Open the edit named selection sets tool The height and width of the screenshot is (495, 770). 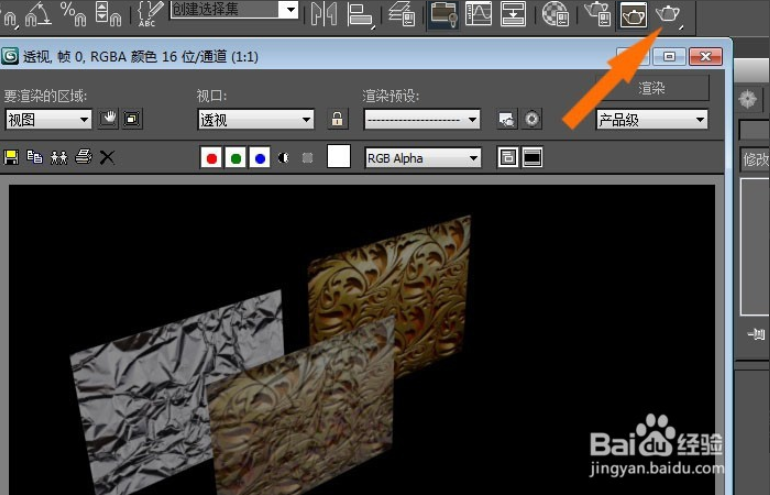pyautogui.click(x=150, y=13)
